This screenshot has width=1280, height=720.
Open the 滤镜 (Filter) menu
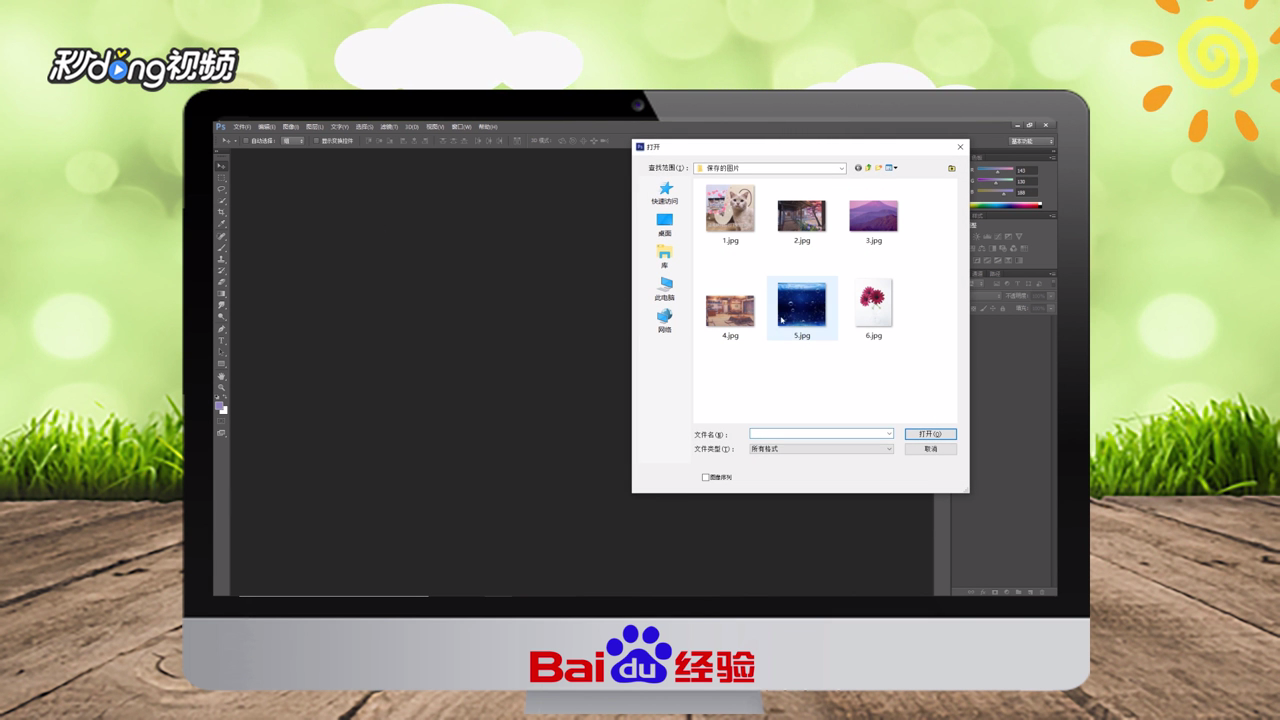point(389,127)
